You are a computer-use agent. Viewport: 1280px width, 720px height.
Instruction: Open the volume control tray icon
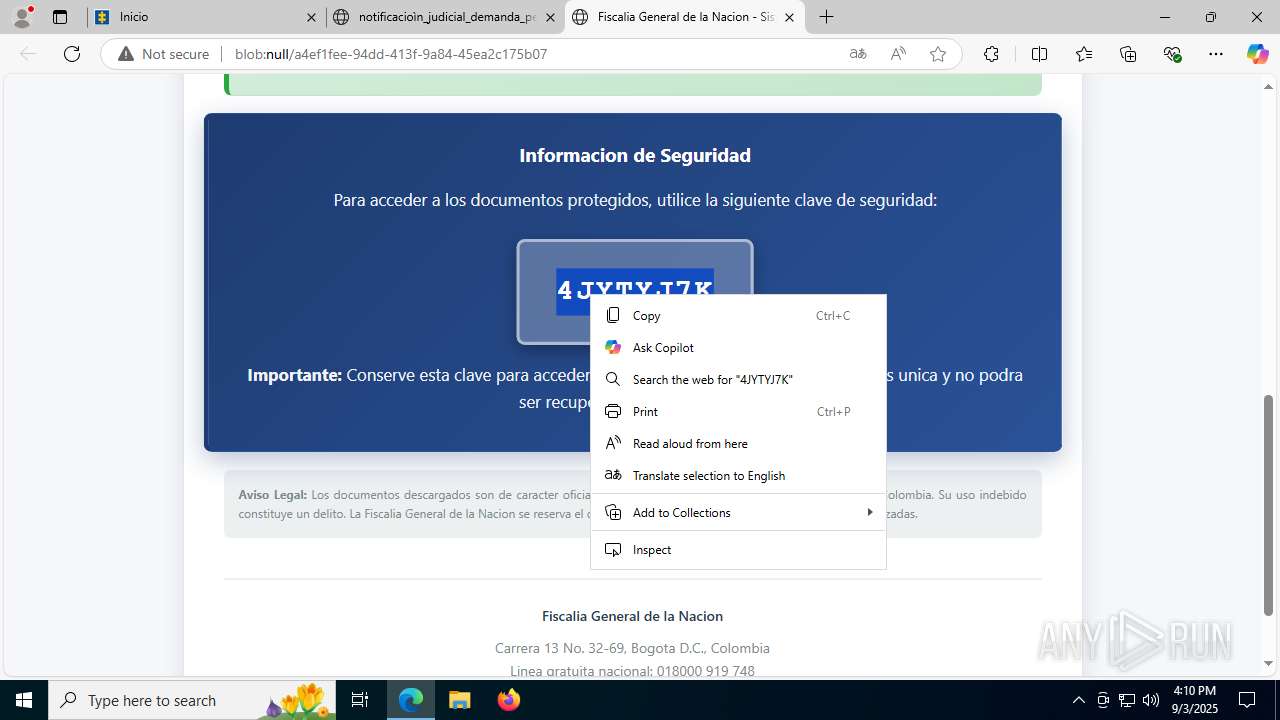[x=1151, y=700]
